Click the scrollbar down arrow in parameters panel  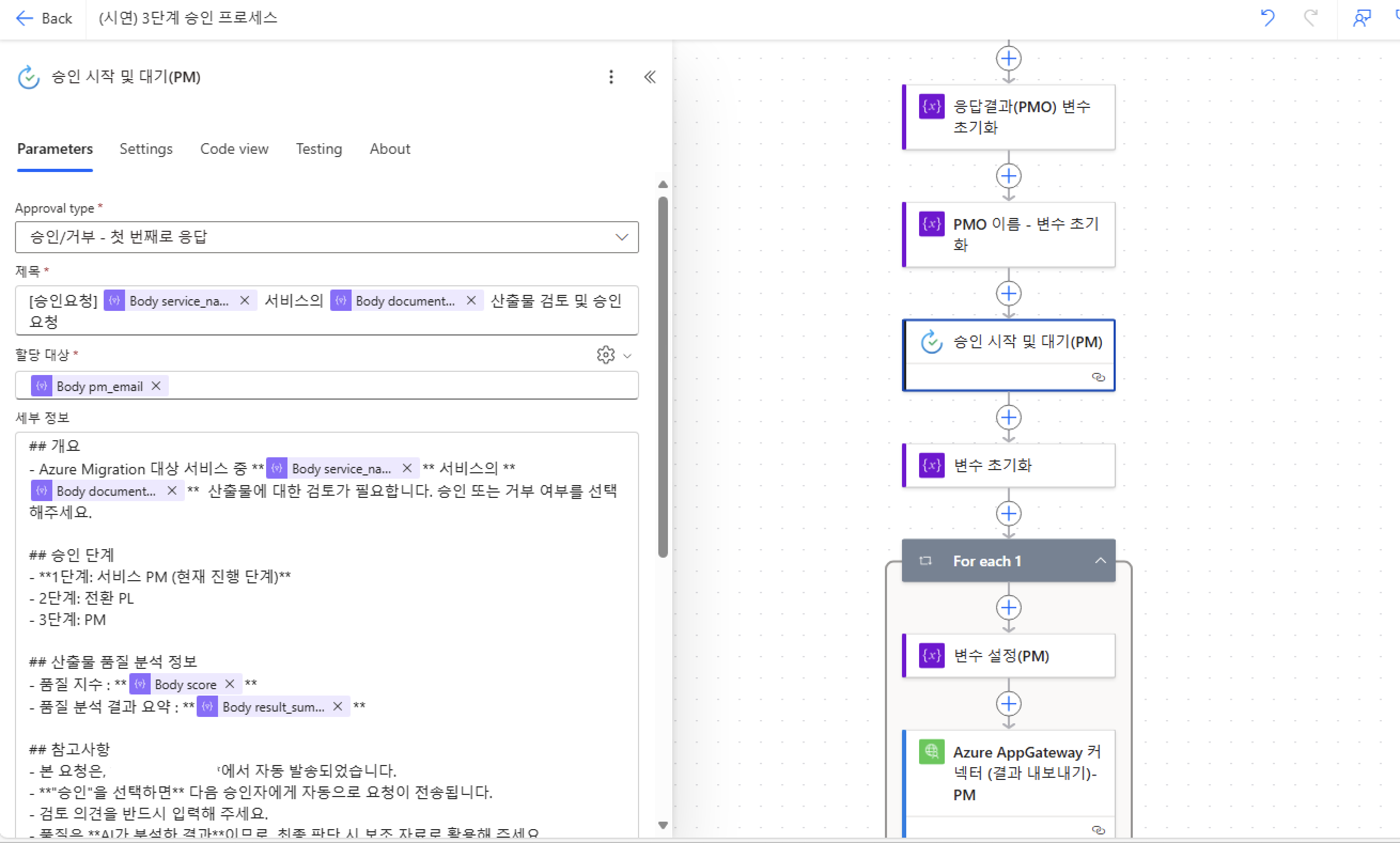point(663,825)
